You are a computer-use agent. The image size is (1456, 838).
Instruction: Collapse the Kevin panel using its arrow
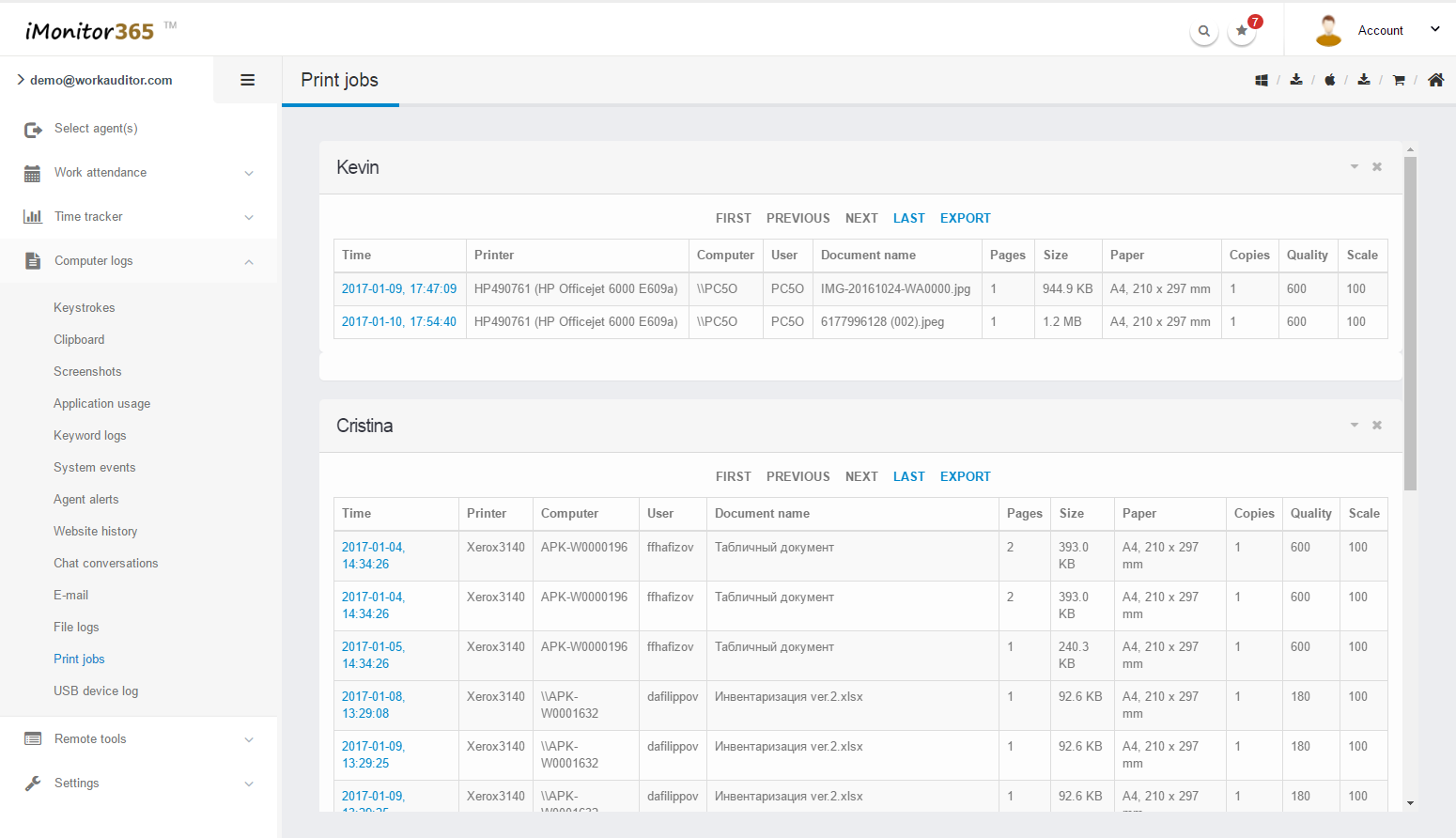pyautogui.click(x=1355, y=167)
